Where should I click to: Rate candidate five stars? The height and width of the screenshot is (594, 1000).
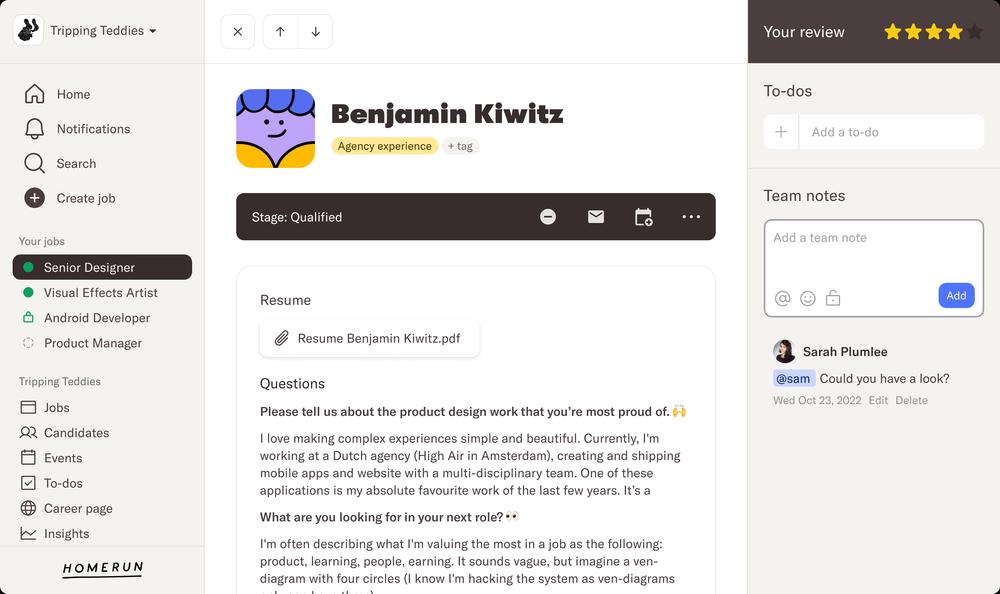coord(975,32)
